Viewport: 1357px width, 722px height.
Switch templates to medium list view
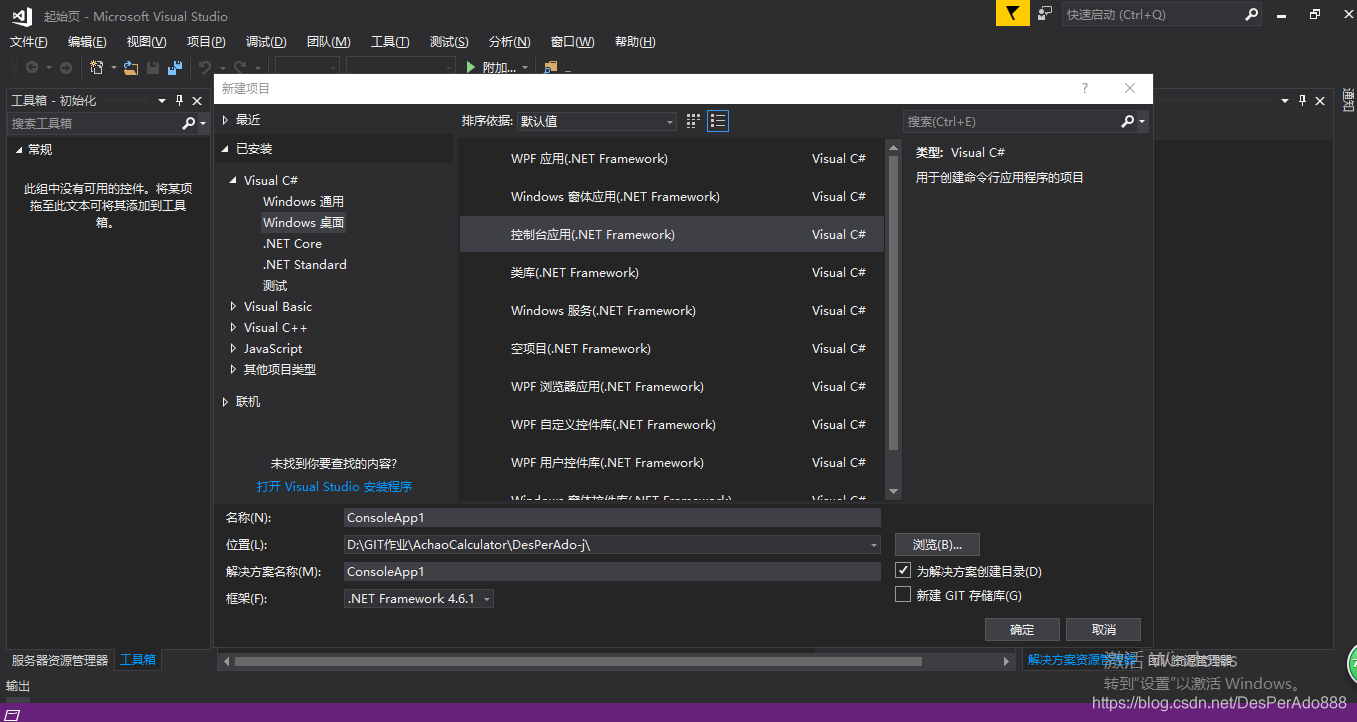pyautogui.click(x=718, y=121)
